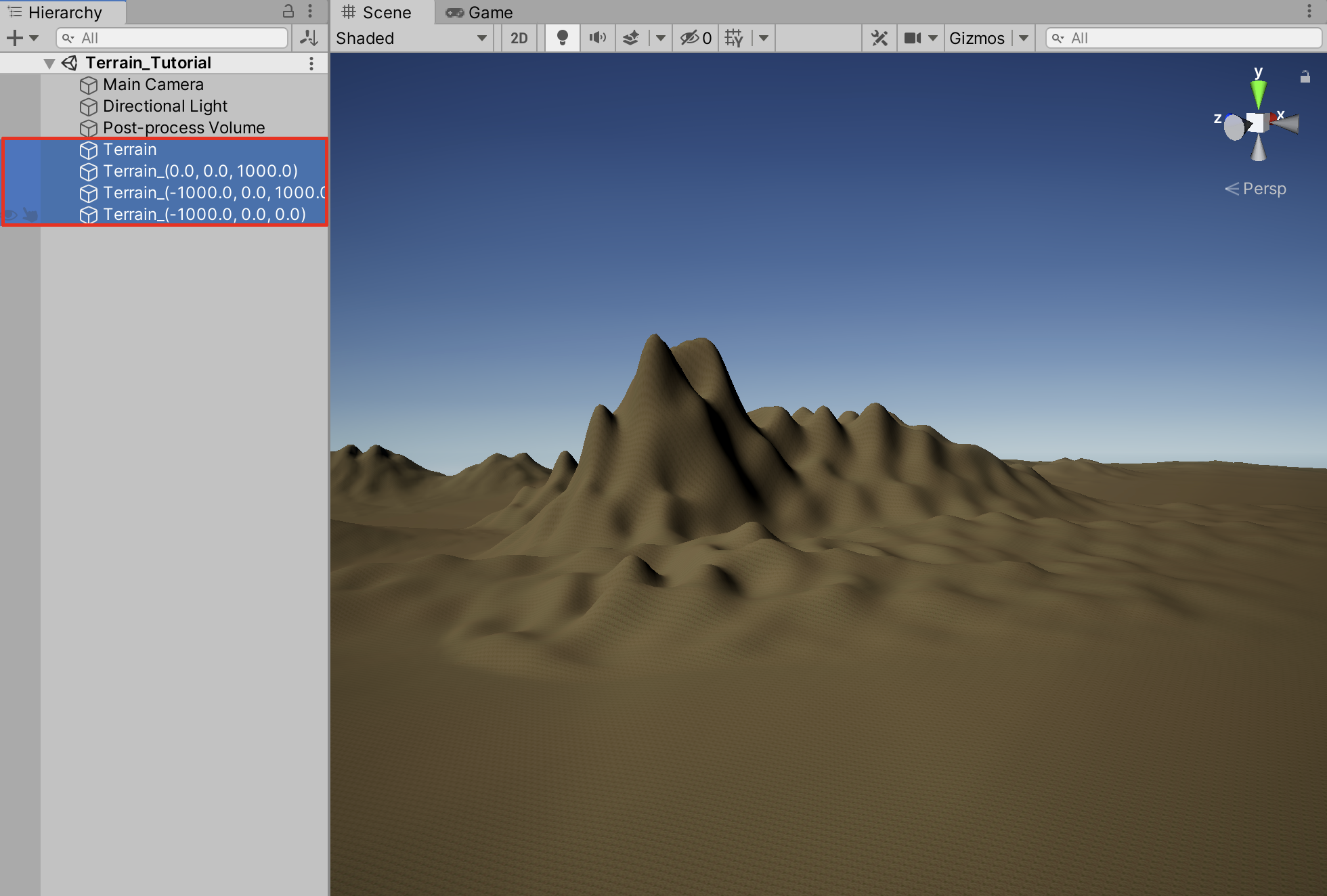Open the Terrain_Tutorial options menu via three dots
This screenshot has height=896, width=1327.
click(x=311, y=62)
